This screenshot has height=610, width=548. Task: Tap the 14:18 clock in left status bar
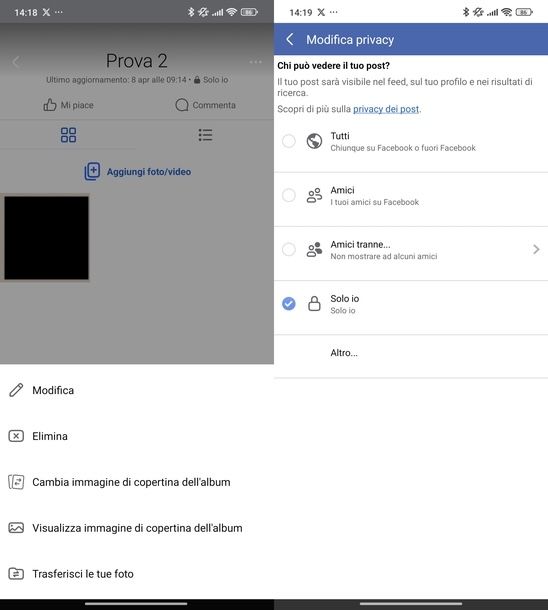point(26,12)
